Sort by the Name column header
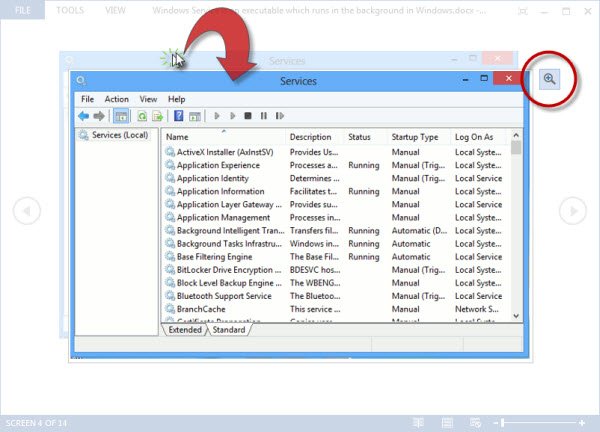This screenshot has height=432, width=600. 223,137
